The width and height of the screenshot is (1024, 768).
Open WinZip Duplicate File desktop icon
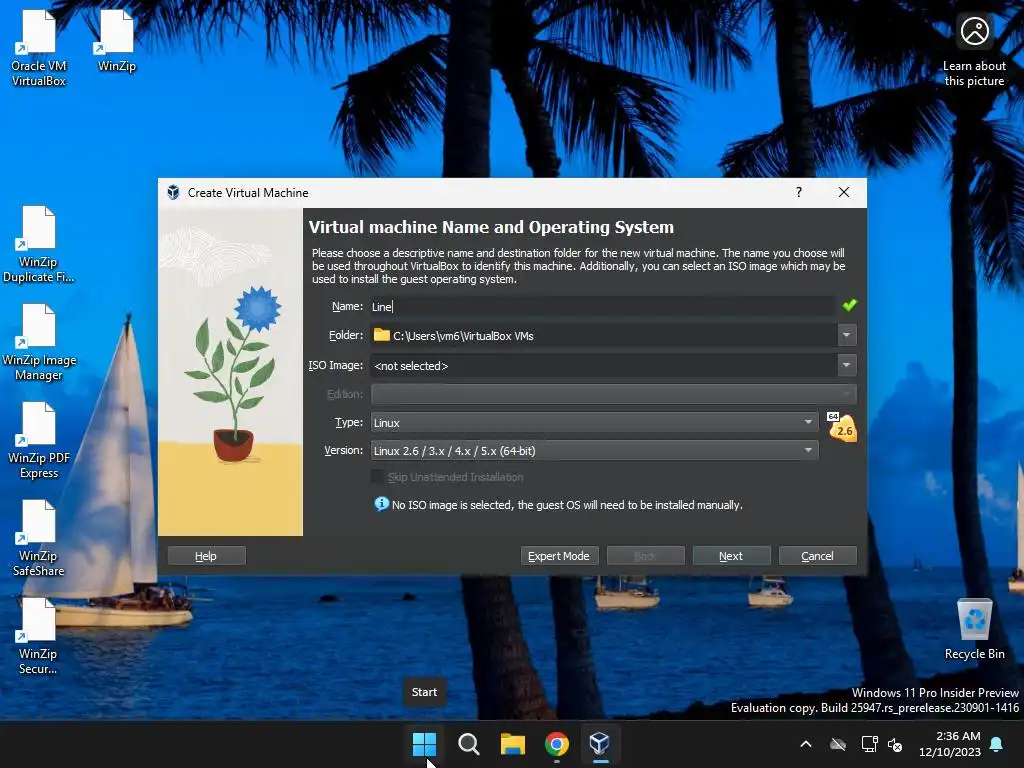[x=39, y=244]
